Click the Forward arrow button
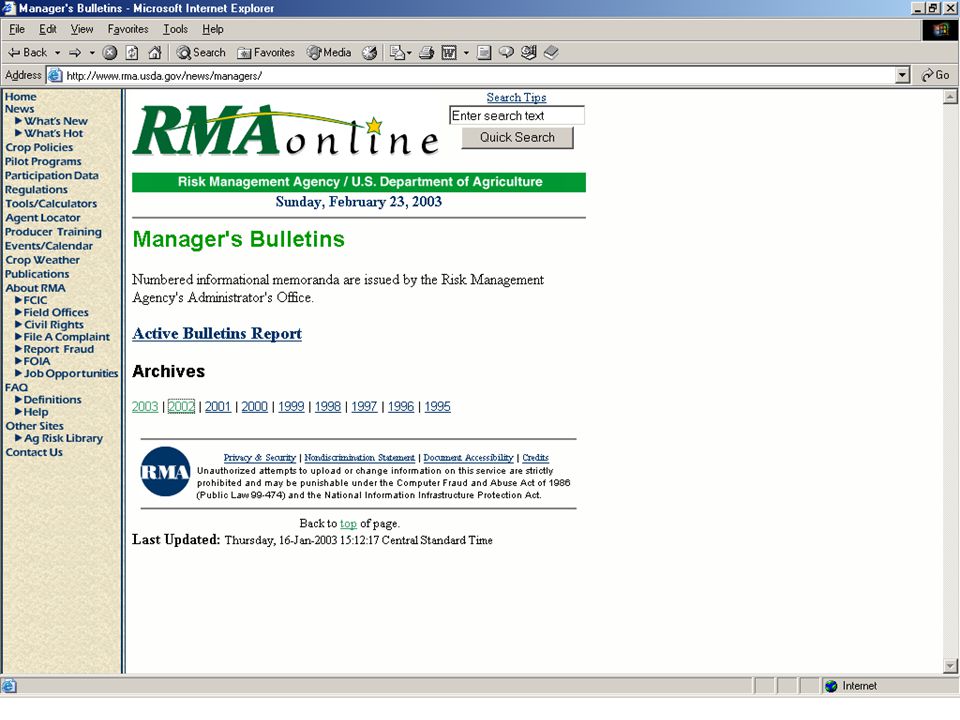The image size is (960, 720). coord(75,53)
